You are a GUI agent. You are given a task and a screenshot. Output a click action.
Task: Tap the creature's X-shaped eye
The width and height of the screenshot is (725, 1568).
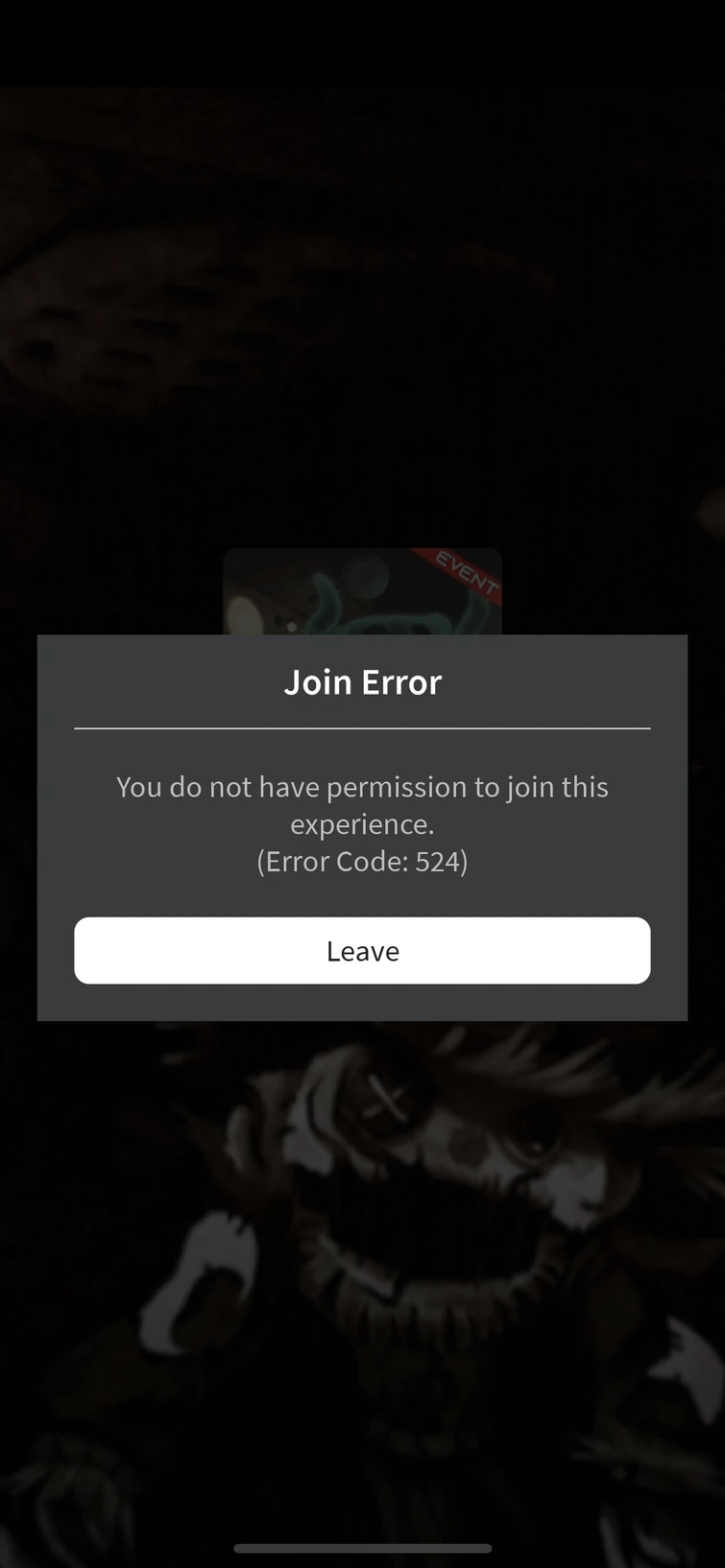(386, 1099)
